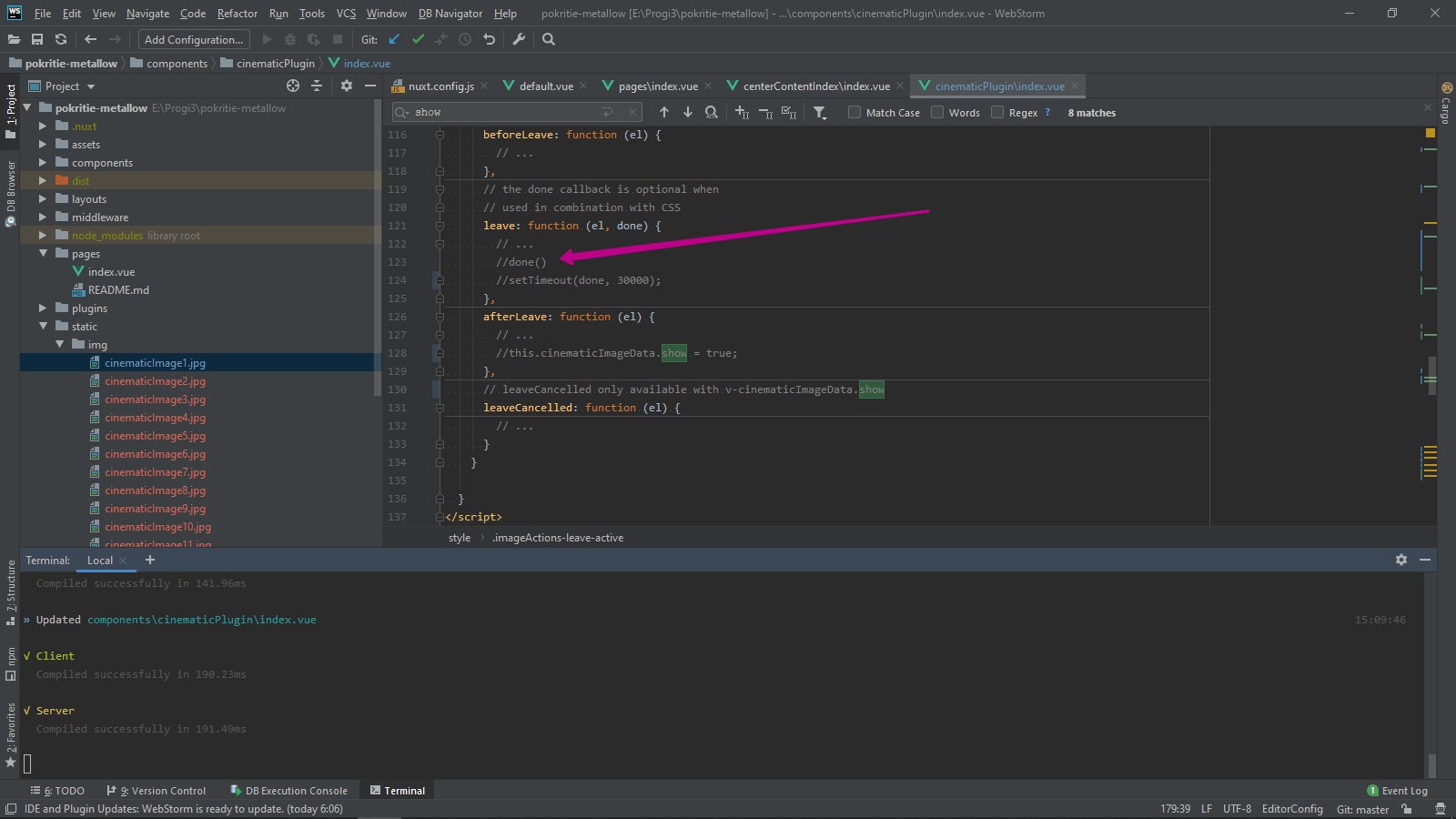Toggle code fold at line 116 beforeLeave
This screenshot has width=1456, height=819.
pos(440,135)
